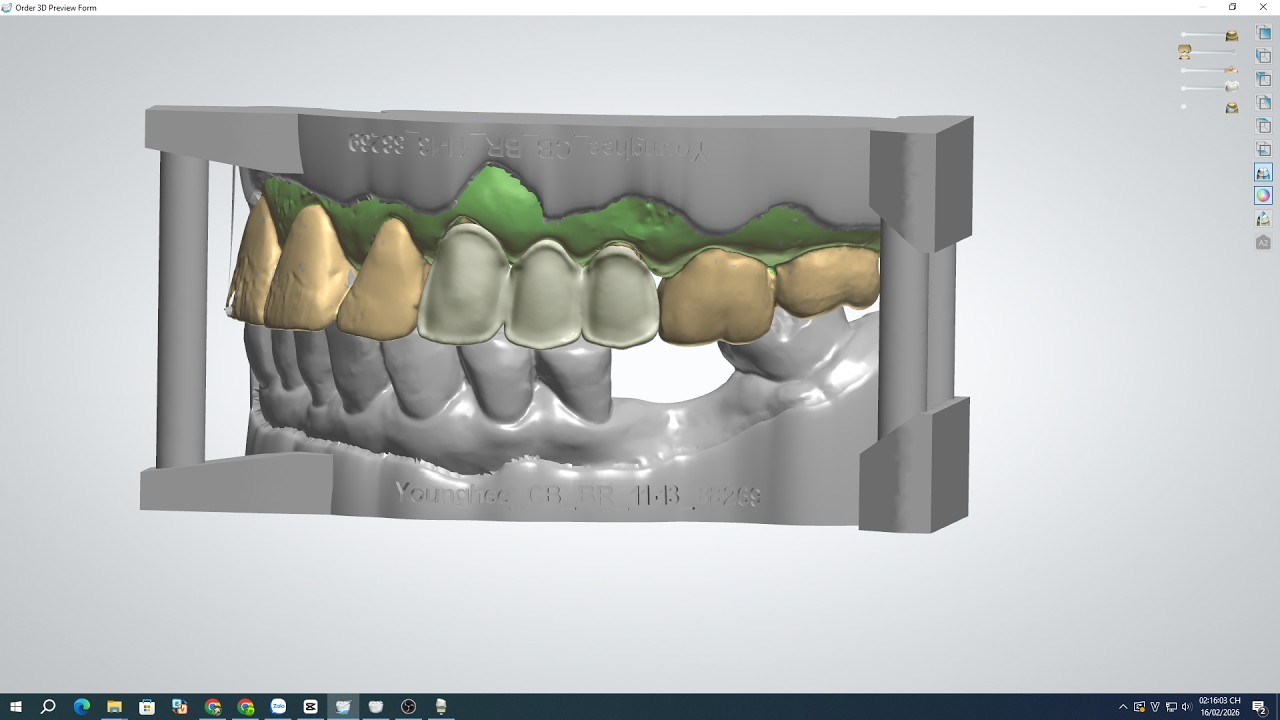
Task: Adjust the white crown transparency slider
Action: click(x=1204, y=88)
